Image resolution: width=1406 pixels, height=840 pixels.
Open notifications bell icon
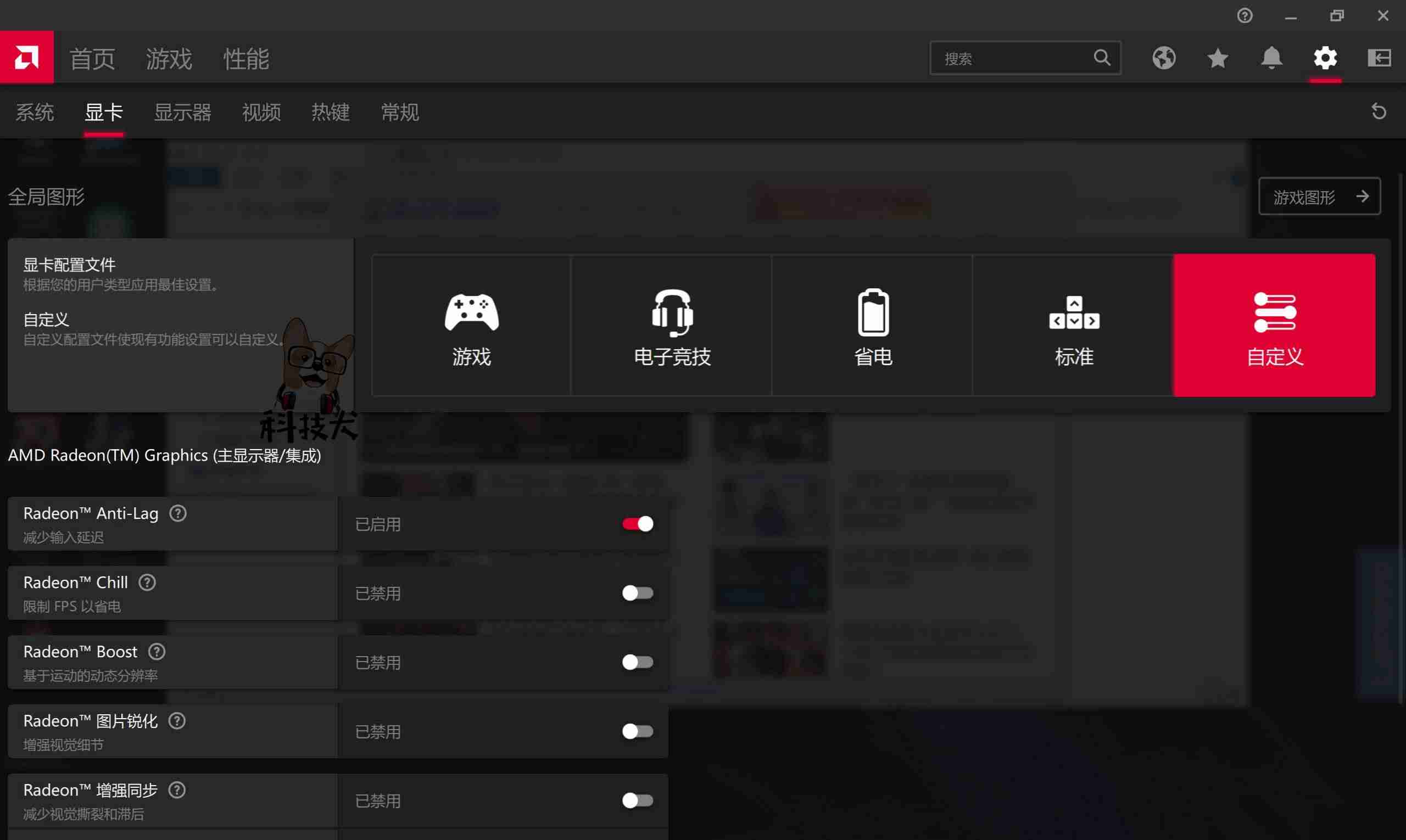[1271, 58]
